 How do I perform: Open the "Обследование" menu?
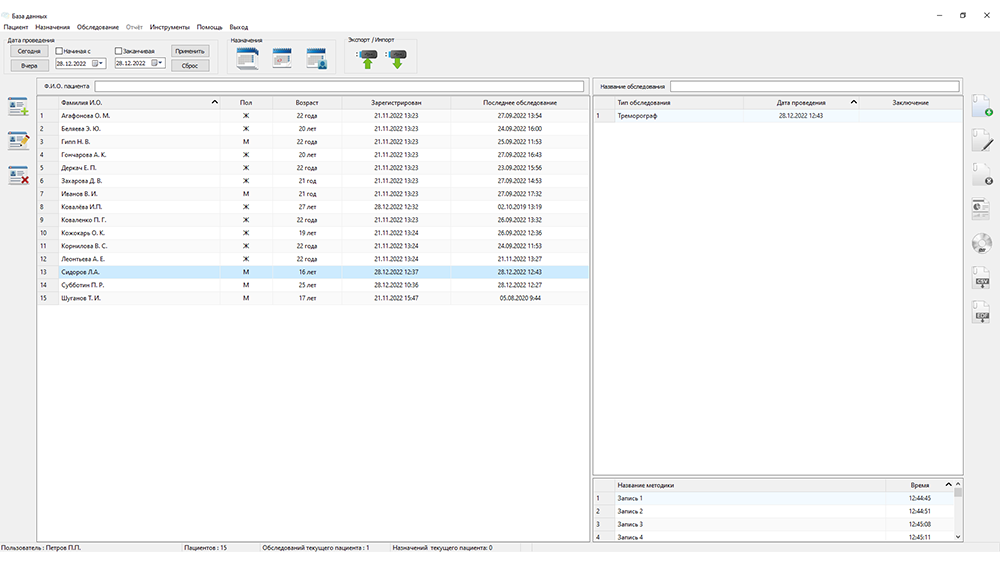(x=97, y=27)
